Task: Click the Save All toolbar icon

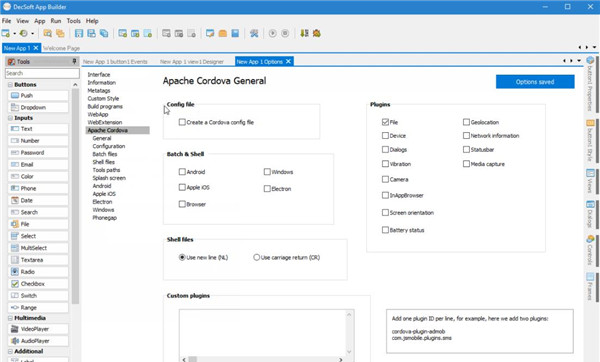Action: coord(104,34)
